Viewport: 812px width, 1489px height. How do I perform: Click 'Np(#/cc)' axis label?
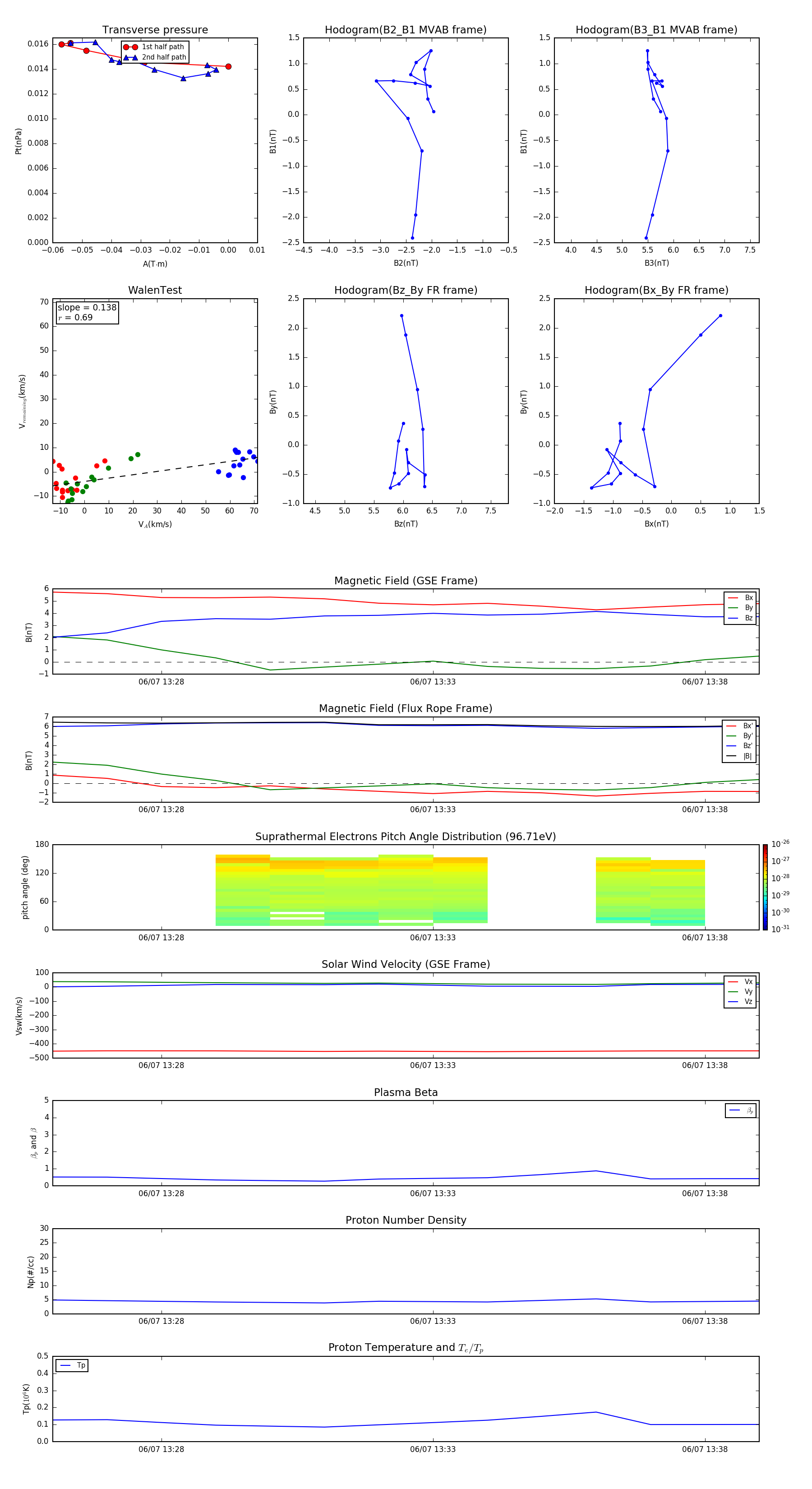(x=31, y=1272)
